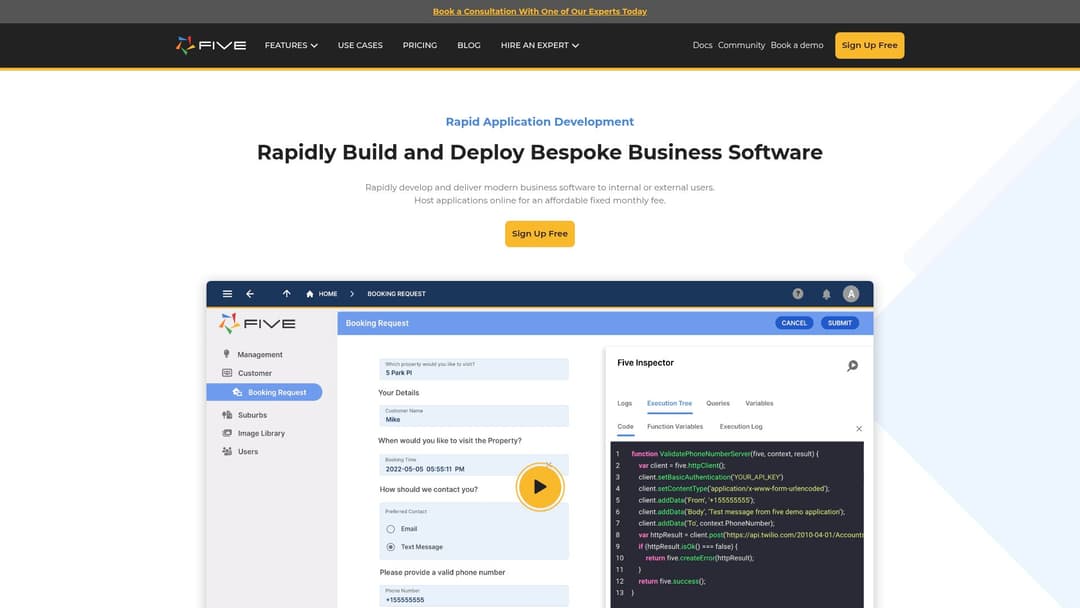The image size is (1080, 608).
Task: Click the Customer sidebar icon
Action: (x=227, y=373)
